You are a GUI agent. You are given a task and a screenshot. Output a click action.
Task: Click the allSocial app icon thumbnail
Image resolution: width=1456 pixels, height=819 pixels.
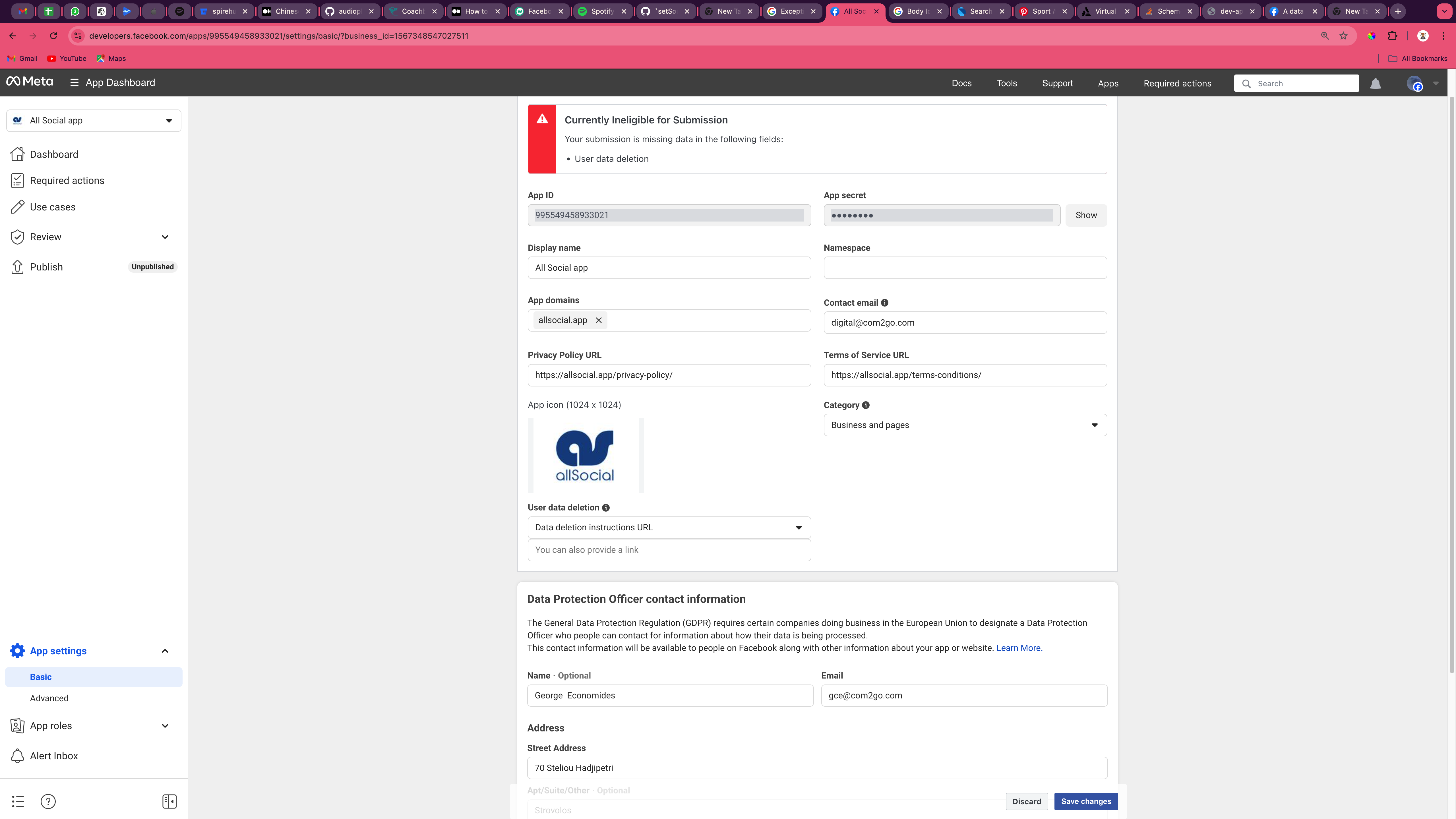point(585,456)
